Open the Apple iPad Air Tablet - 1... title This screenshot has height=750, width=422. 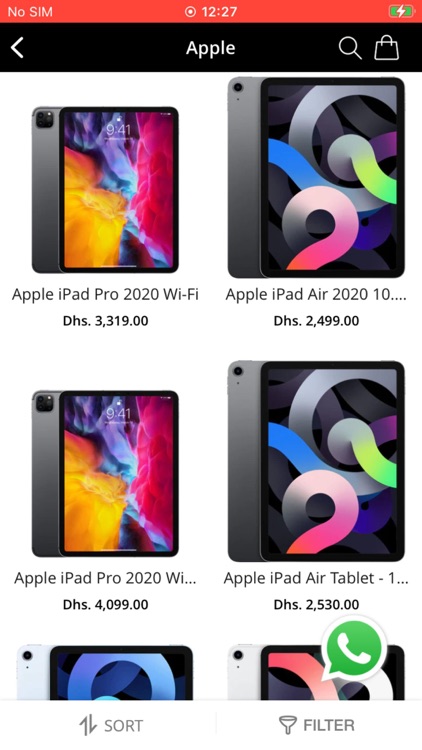coord(316,578)
